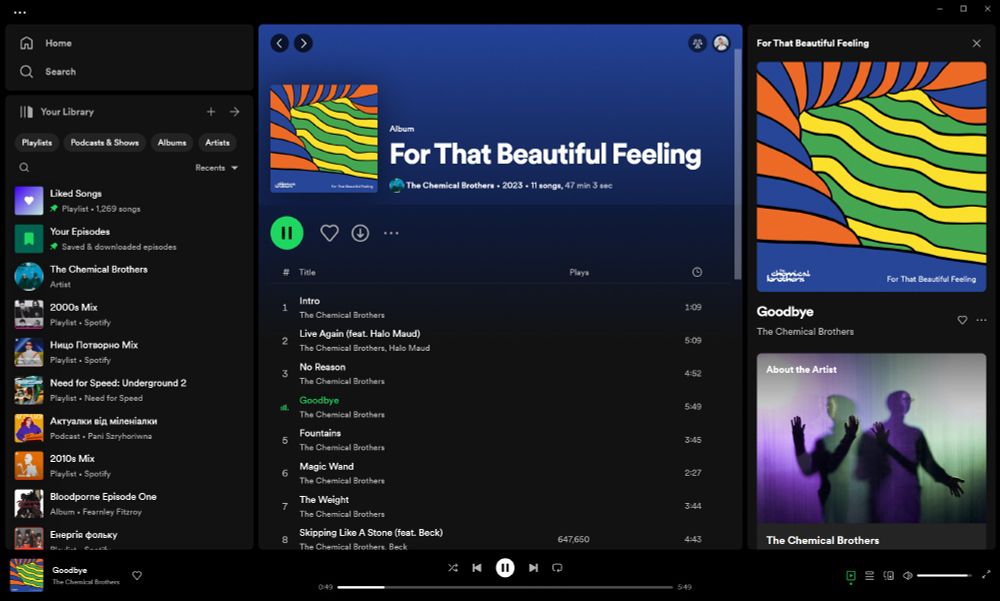The image size is (1000, 601).
Task: Seek within the song progress bar
Action: pyautogui.click(x=505, y=587)
